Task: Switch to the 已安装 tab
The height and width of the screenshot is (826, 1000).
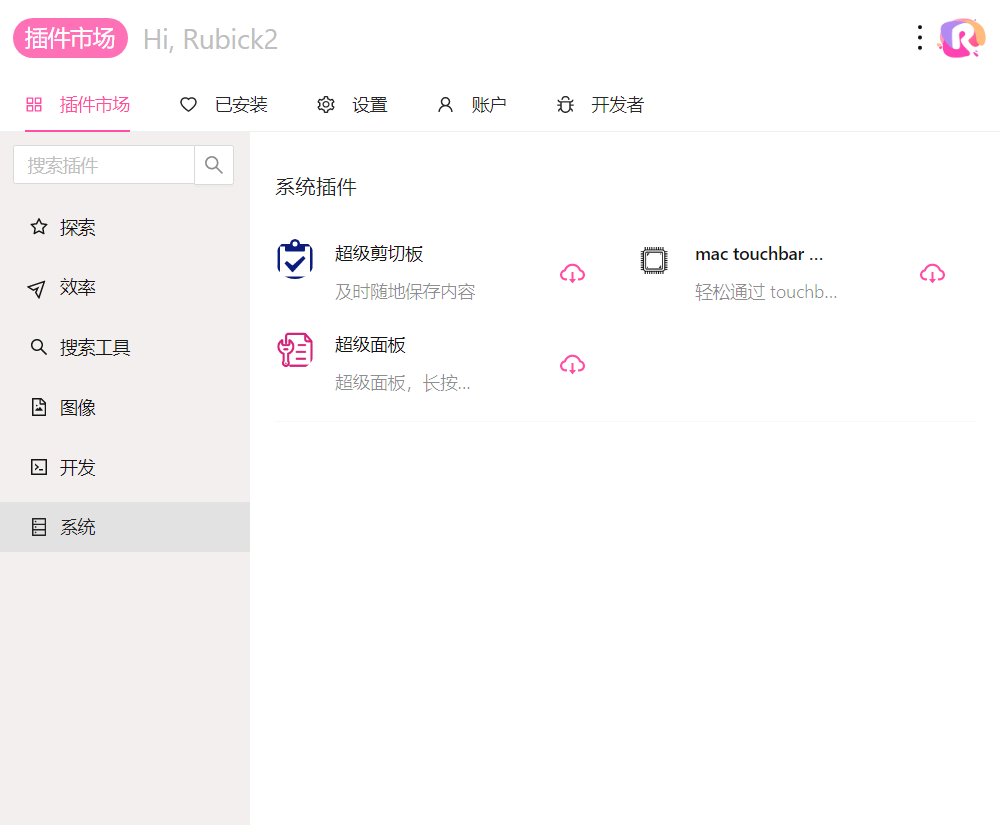Action: tap(224, 105)
